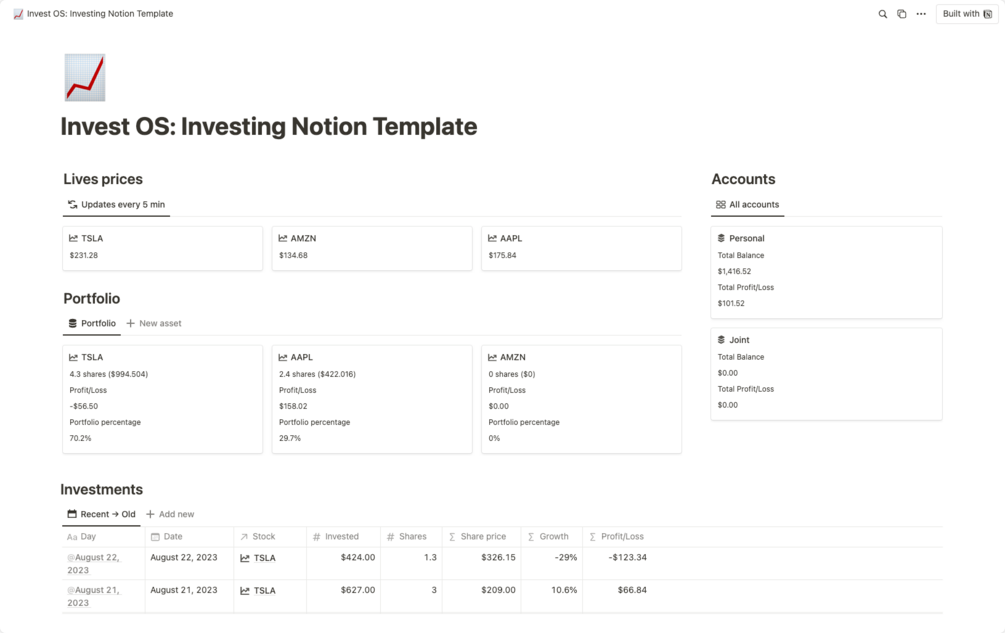Click the duplicate page icon
This screenshot has height=633, width=1005.
click(902, 14)
